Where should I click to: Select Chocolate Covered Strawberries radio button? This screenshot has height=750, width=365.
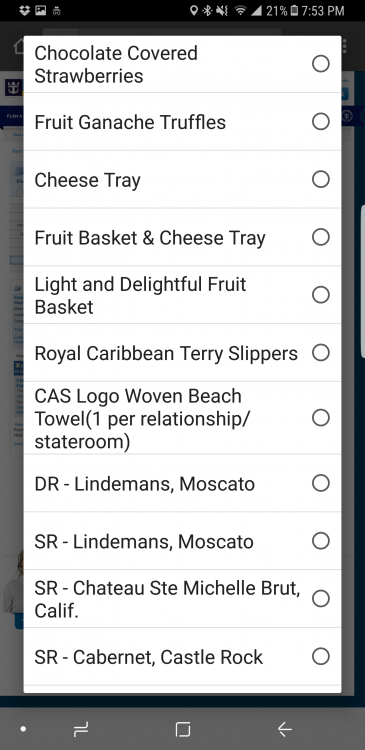321,64
